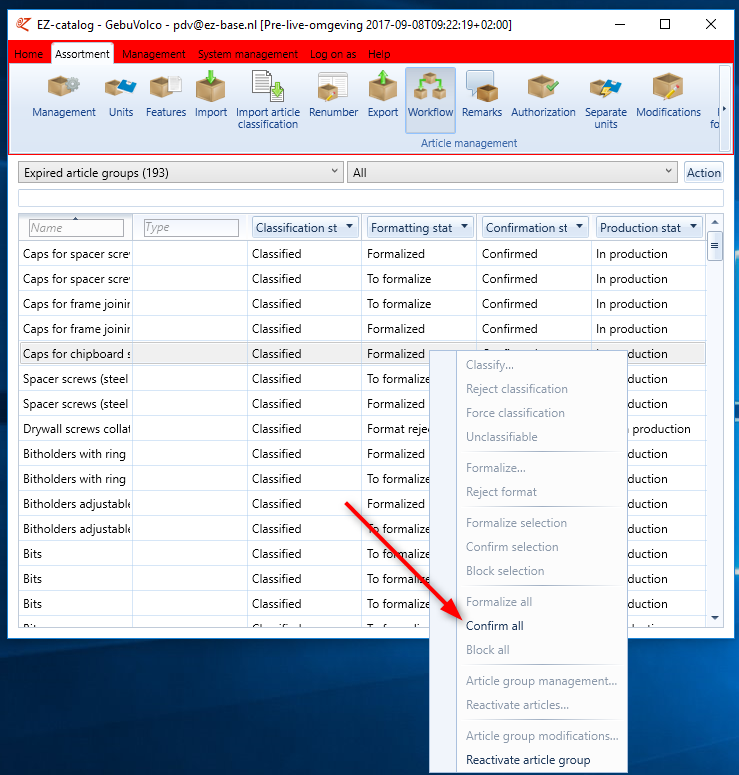This screenshot has width=739, height=775.
Task: Open Expired article groups dropdown
Action: [x=181, y=172]
